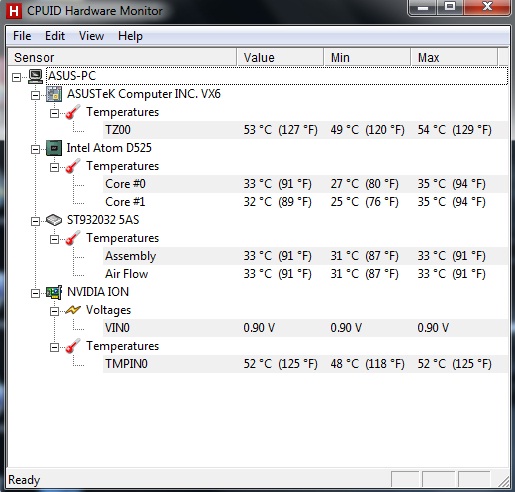Image resolution: width=515 pixels, height=492 pixels.
Task: Click the Intel Atom D525 chip icon
Action: pos(54,148)
